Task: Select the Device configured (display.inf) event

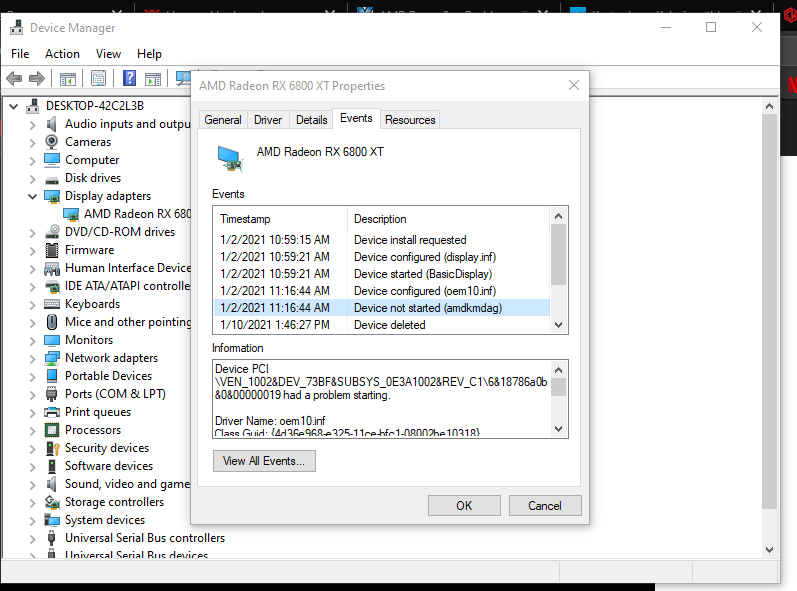Action: (381, 257)
